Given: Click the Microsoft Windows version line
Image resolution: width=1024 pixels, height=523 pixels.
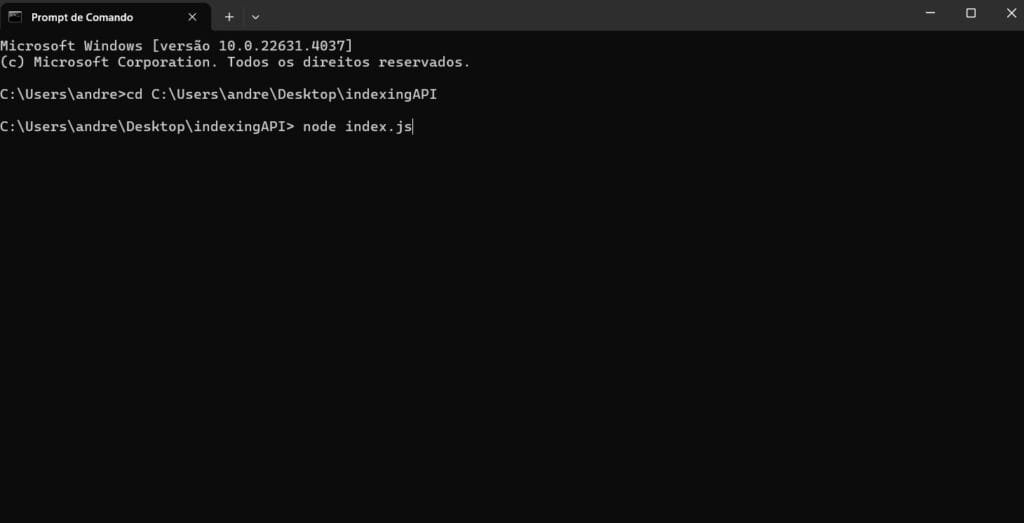Looking at the screenshot, I should [x=176, y=46].
